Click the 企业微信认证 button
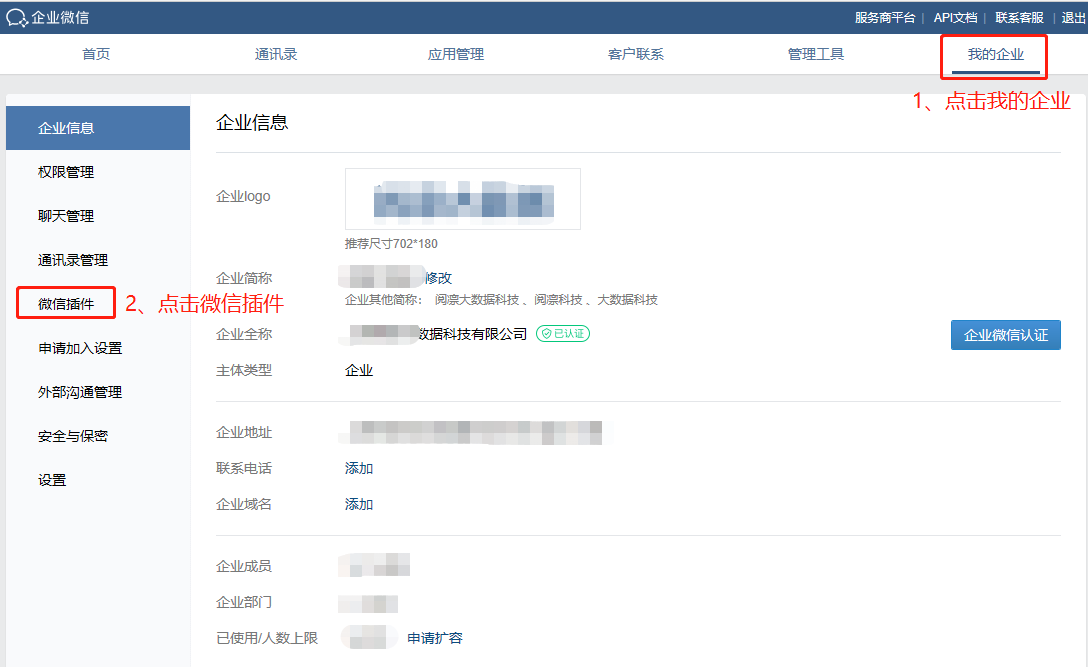The width and height of the screenshot is (1088, 667). tap(1005, 335)
